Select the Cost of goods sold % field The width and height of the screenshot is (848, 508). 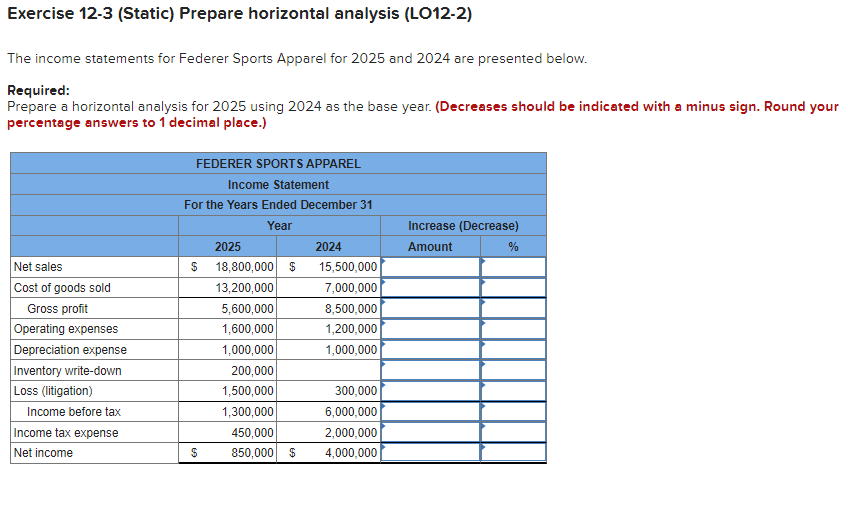[x=513, y=288]
